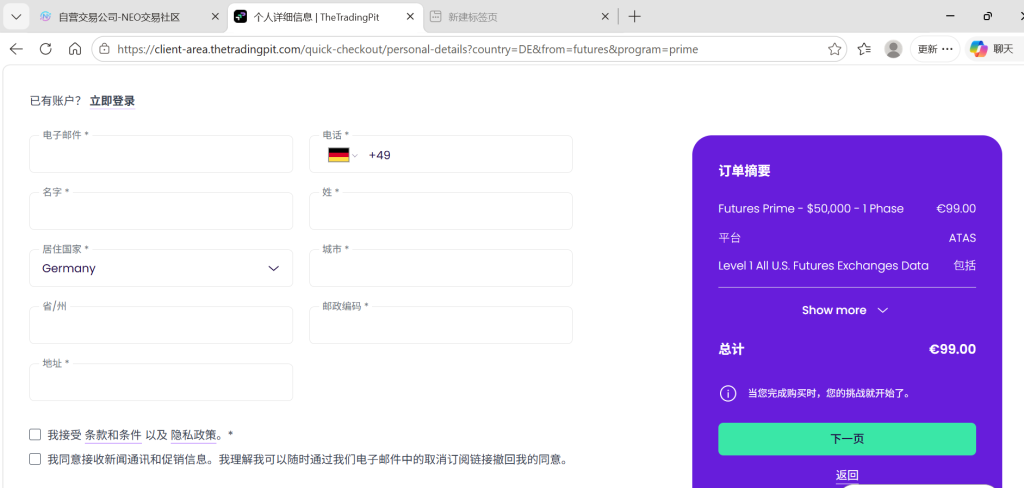Click the green 下一页 button

[847, 439]
